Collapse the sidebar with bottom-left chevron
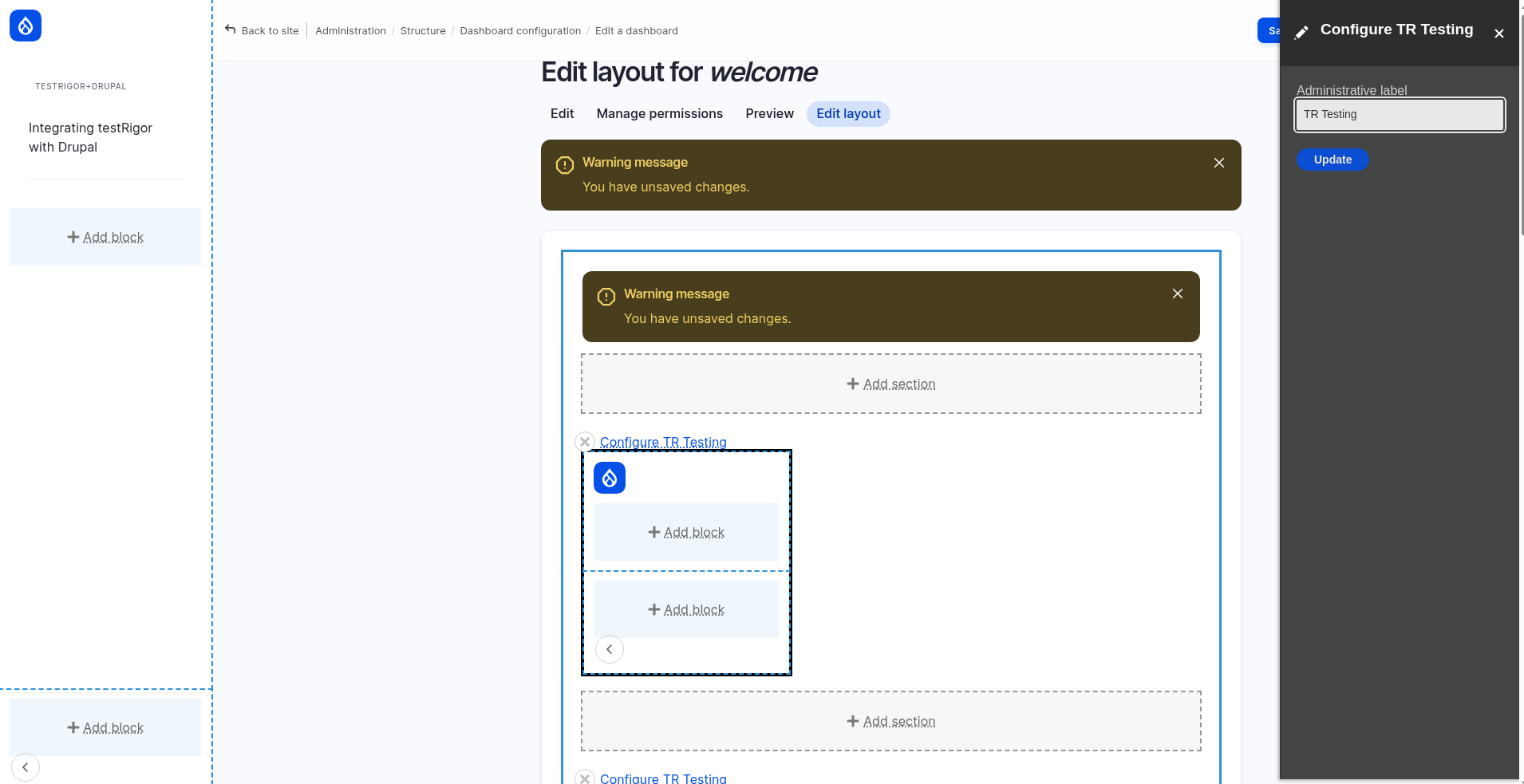1524x784 pixels. (26, 767)
